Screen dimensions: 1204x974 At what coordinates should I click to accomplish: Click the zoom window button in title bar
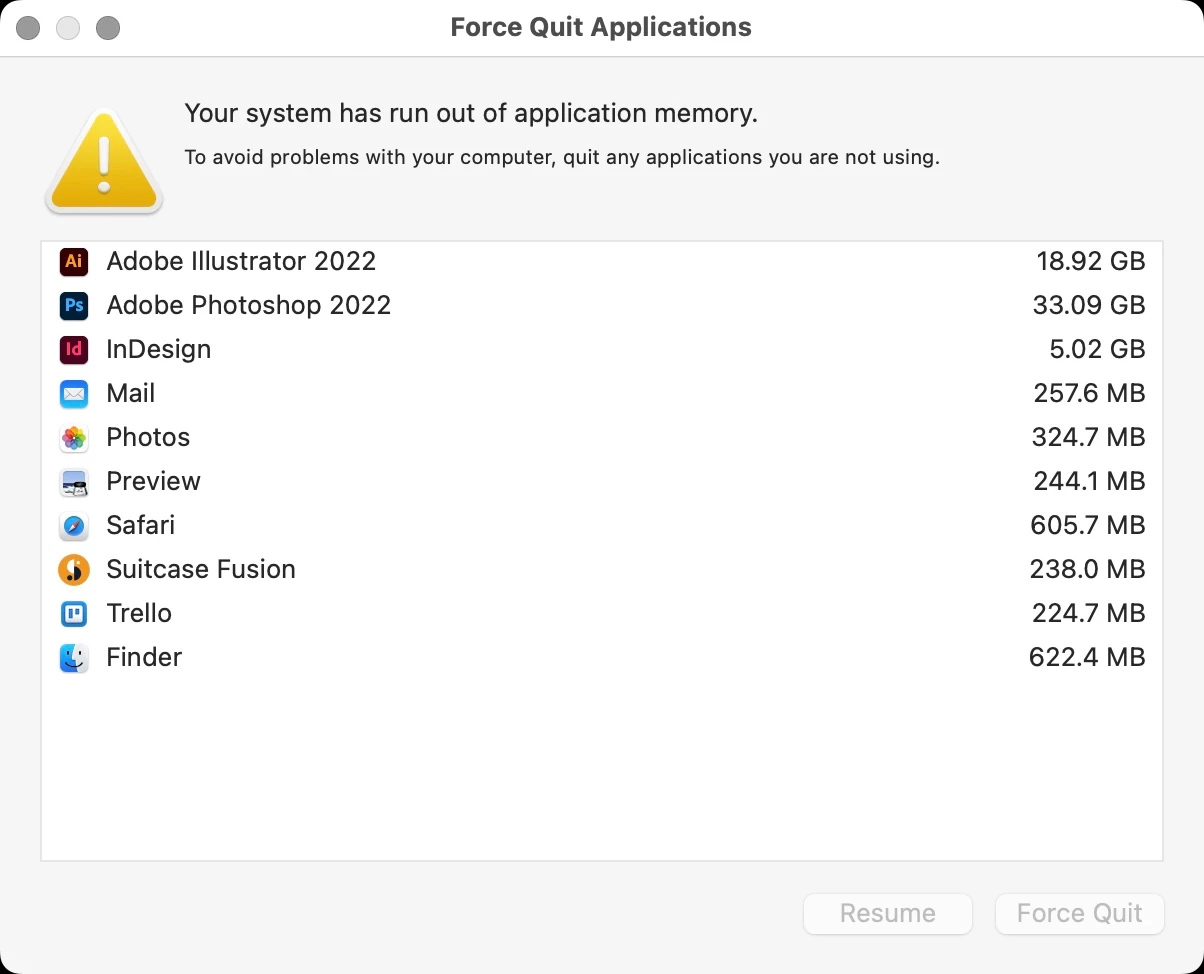(x=108, y=28)
